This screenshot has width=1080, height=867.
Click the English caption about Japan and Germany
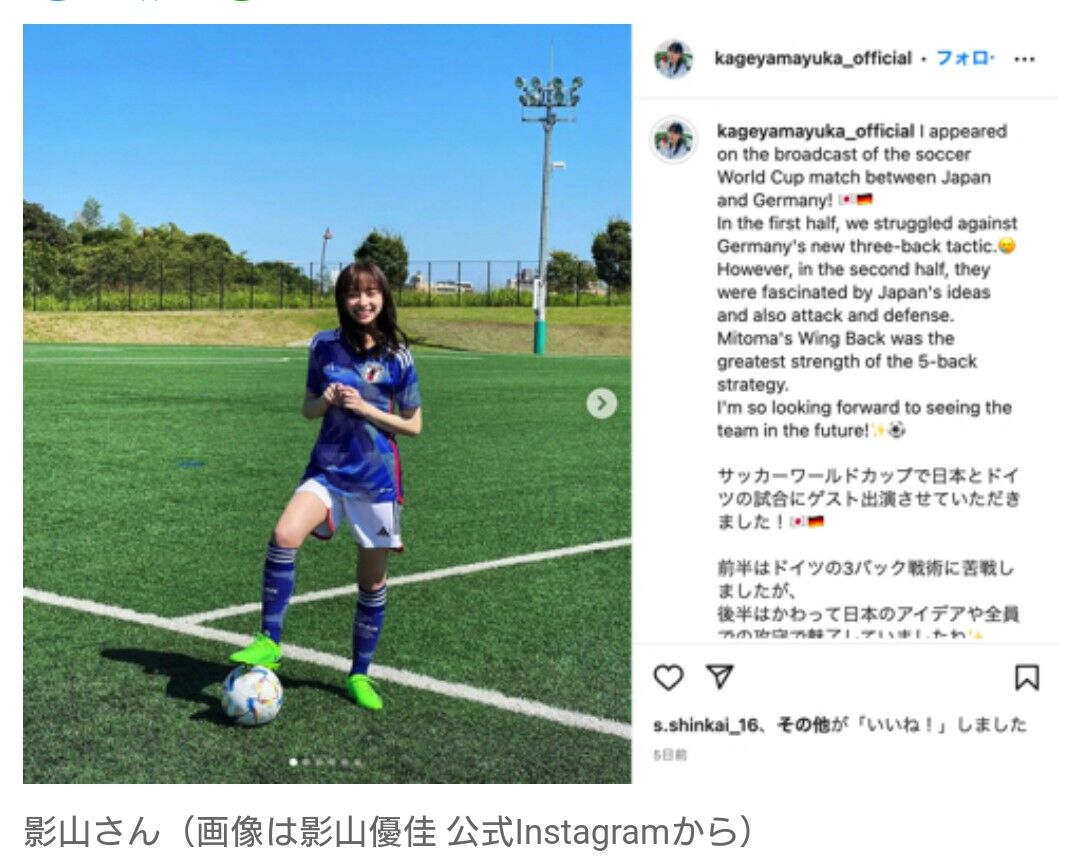pos(866,281)
